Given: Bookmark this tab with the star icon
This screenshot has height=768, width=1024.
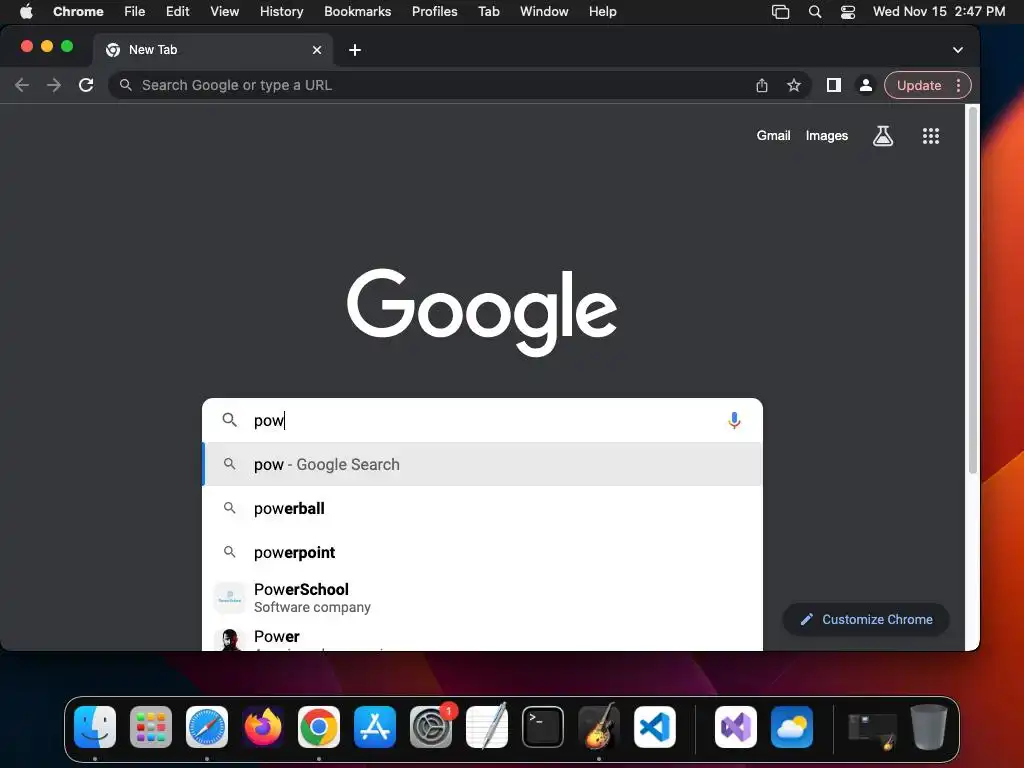Looking at the screenshot, I should pyautogui.click(x=793, y=85).
